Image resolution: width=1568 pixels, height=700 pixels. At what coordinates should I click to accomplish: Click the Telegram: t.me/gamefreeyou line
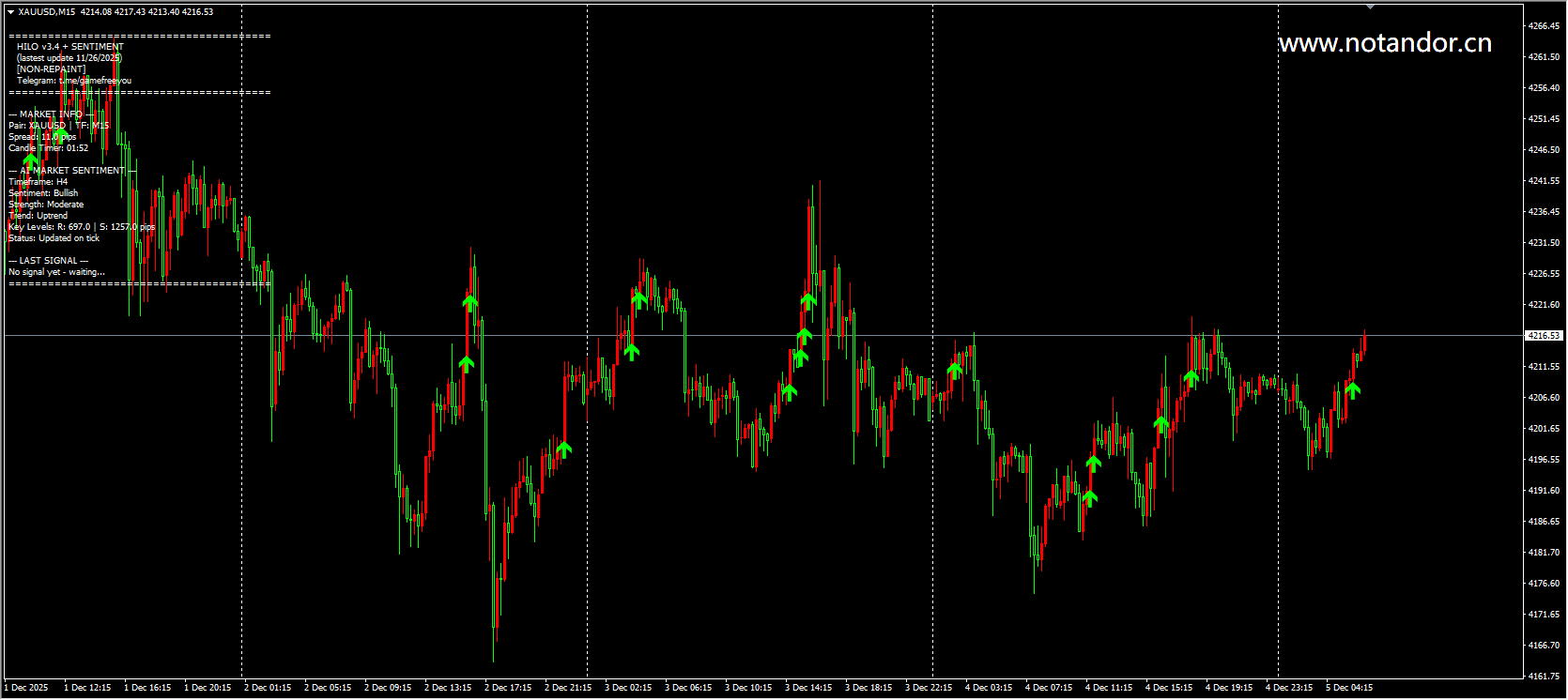(x=74, y=81)
